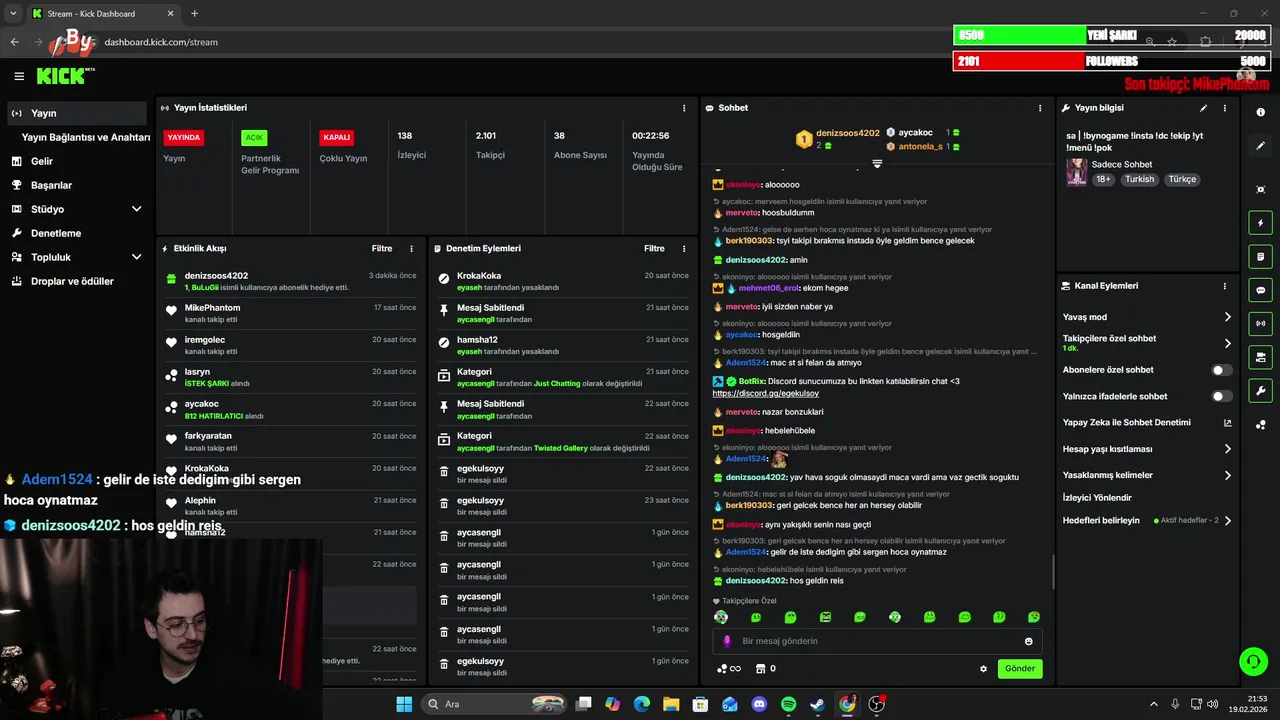Click the lightning bolt icon in right sidebar

tap(1260, 223)
